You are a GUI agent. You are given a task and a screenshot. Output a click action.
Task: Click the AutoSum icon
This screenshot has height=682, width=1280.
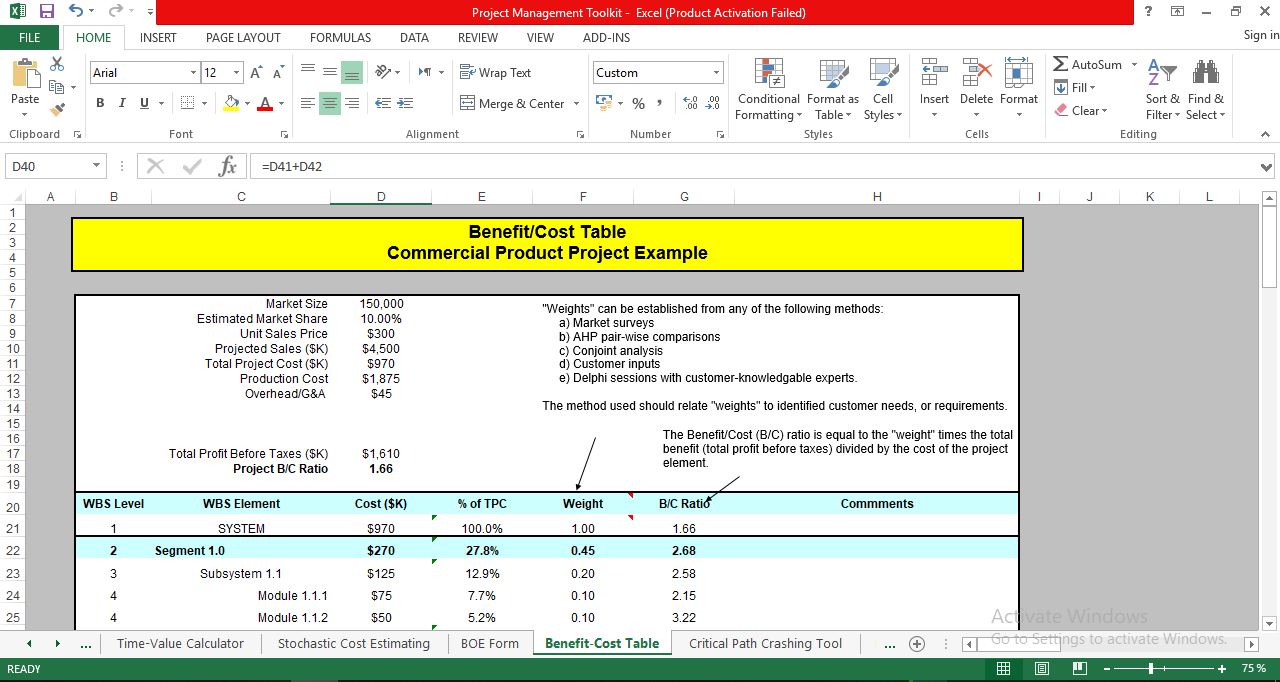coord(1085,63)
